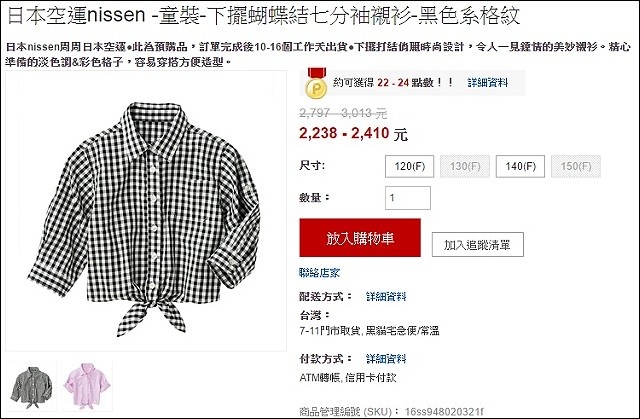640x419 pixels.
Task: Click the quantity input field
Action: pyautogui.click(x=408, y=198)
